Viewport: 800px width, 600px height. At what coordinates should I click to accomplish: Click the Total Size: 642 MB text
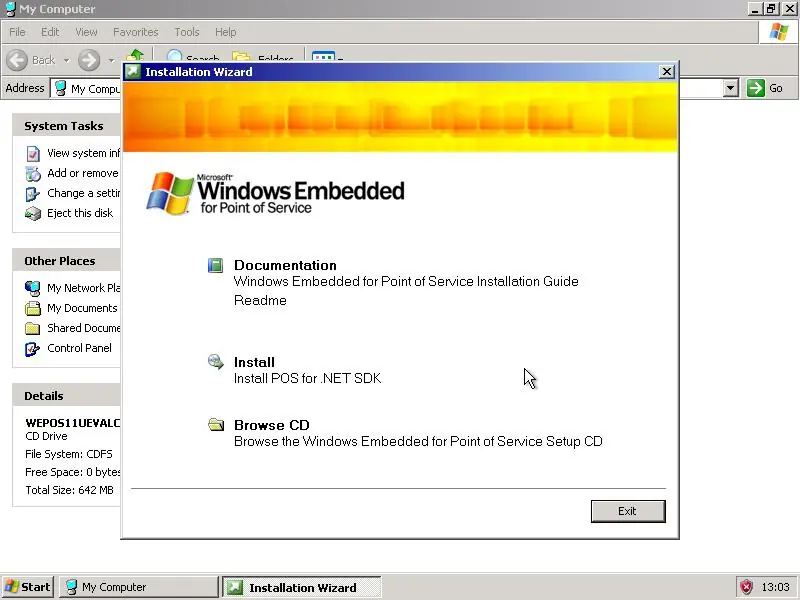click(x=69, y=490)
